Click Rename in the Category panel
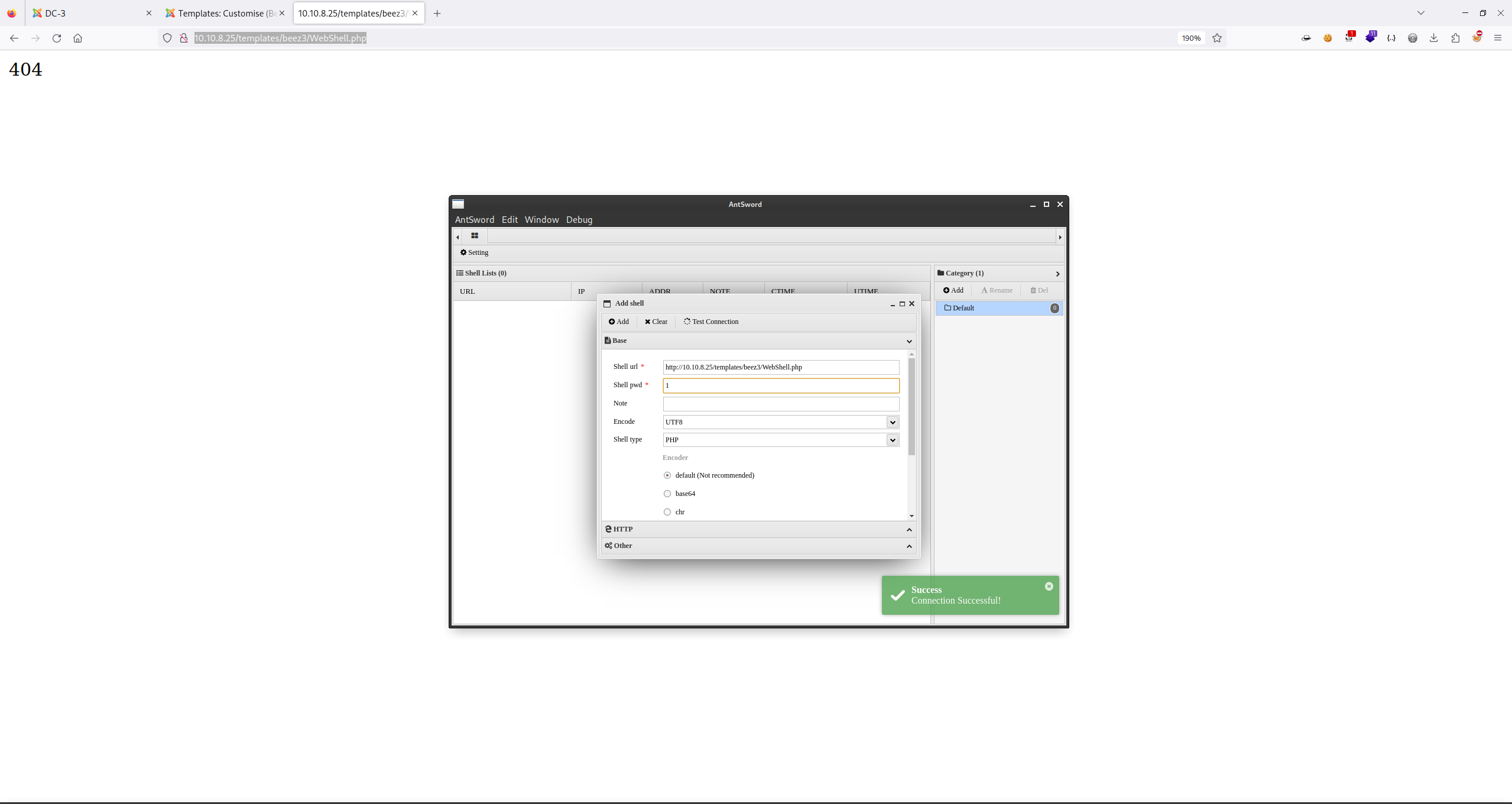This screenshot has height=804, width=1512. pos(997,290)
